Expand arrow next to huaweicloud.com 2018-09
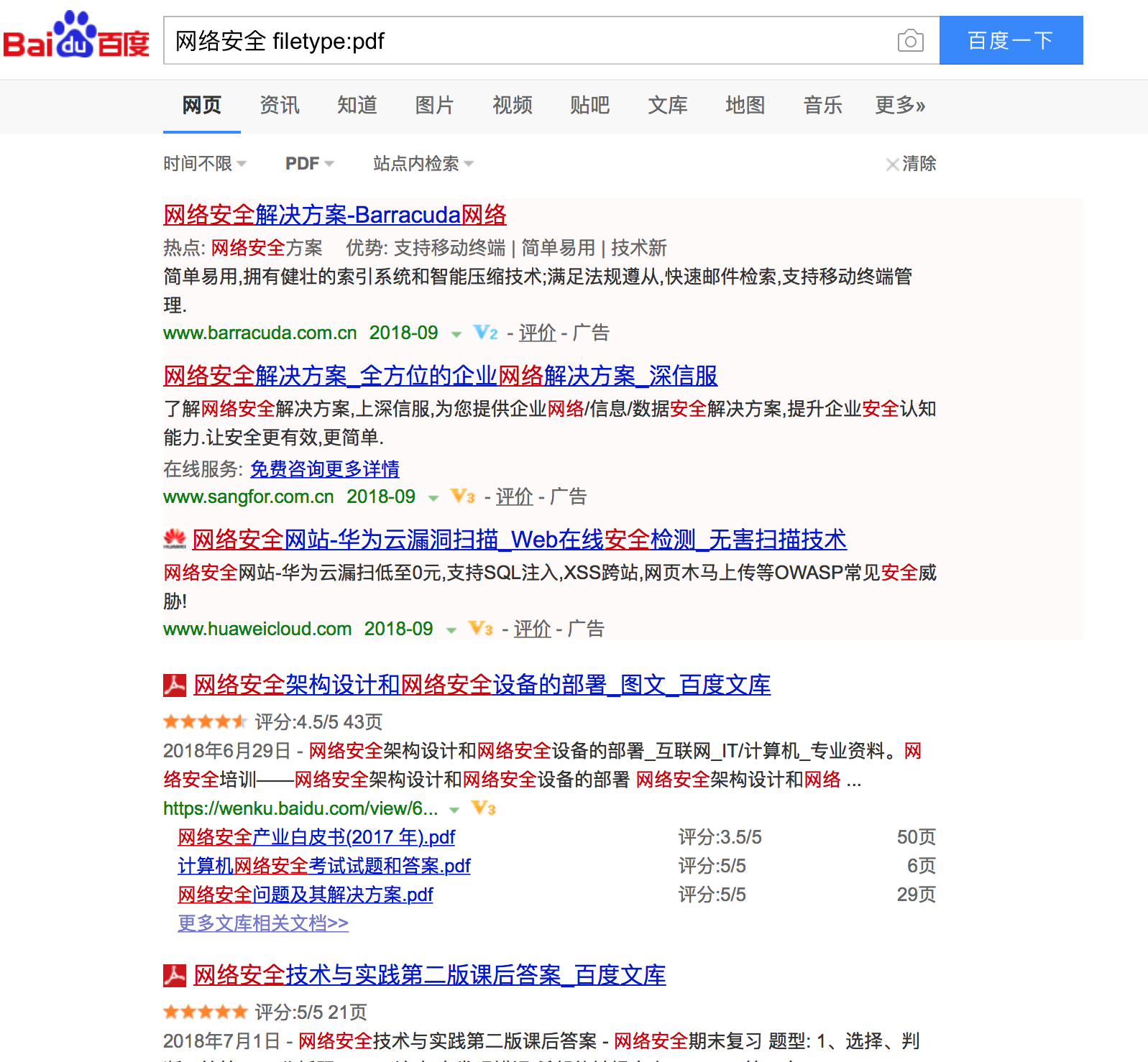Viewport: 1148px width, 1062px height. click(451, 630)
